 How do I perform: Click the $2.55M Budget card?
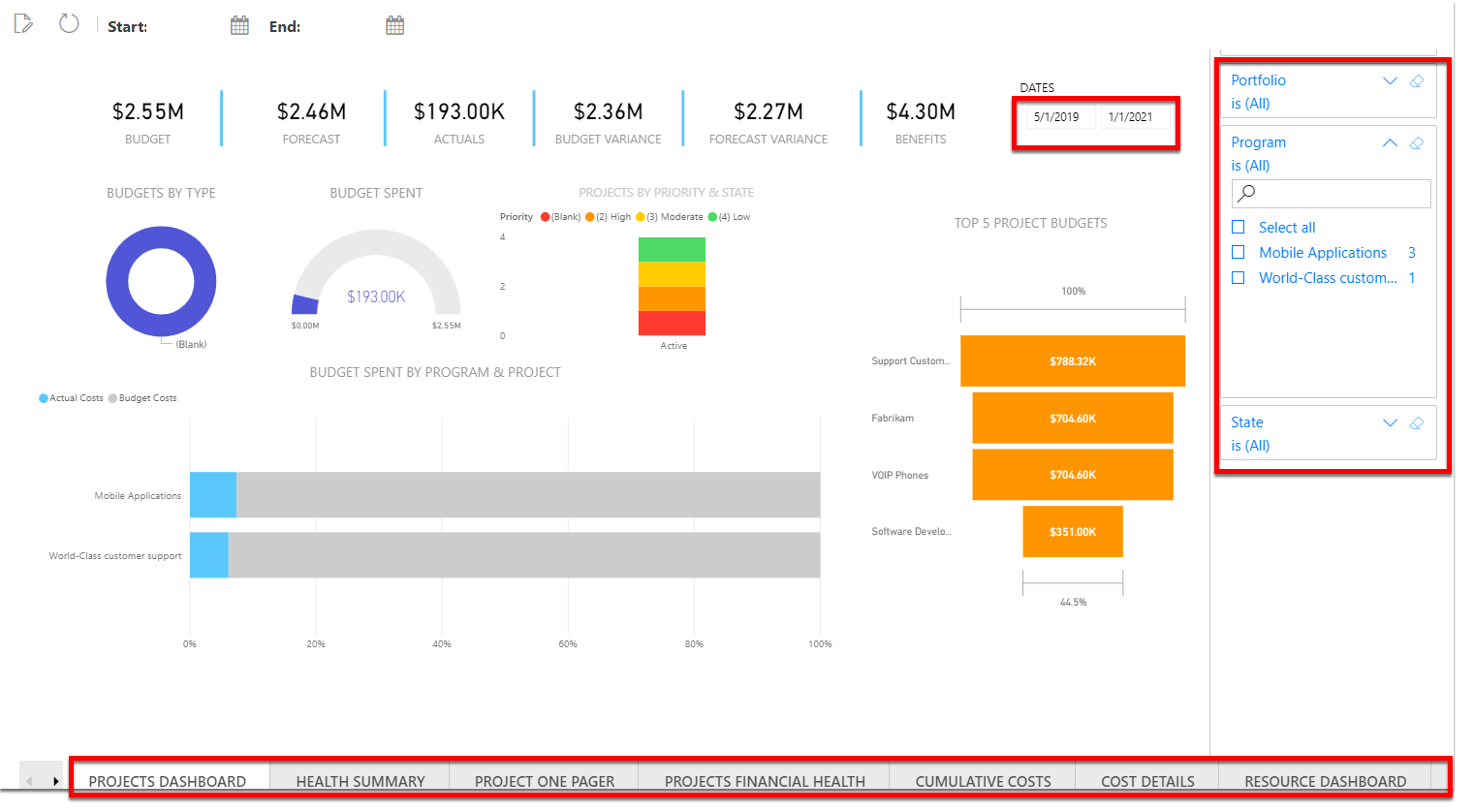click(147, 122)
